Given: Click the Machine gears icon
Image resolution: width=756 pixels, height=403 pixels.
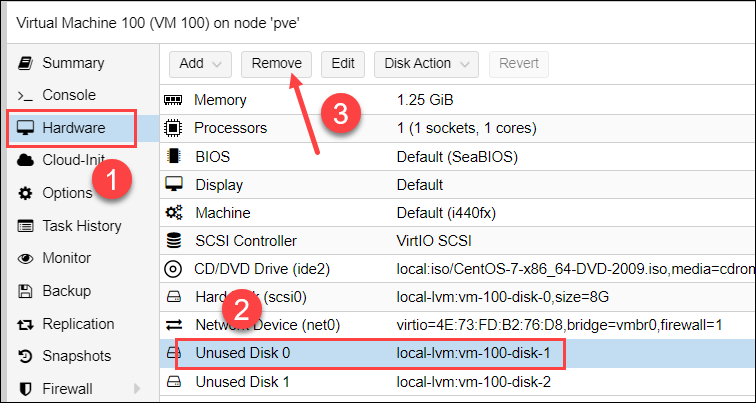Looking at the screenshot, I should (173, 213).
